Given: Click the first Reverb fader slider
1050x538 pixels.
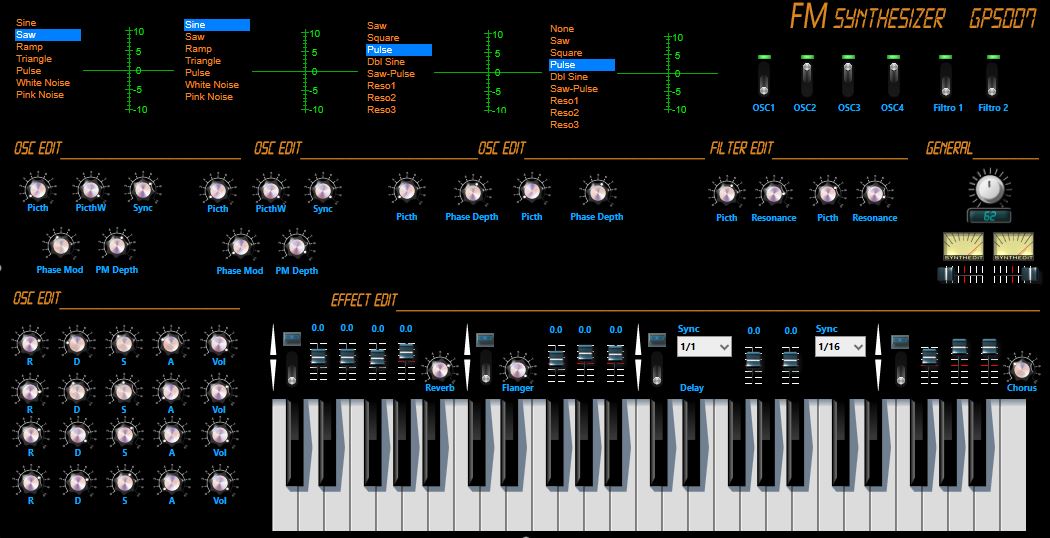Looking at the screenshot, I should point(318,353).
